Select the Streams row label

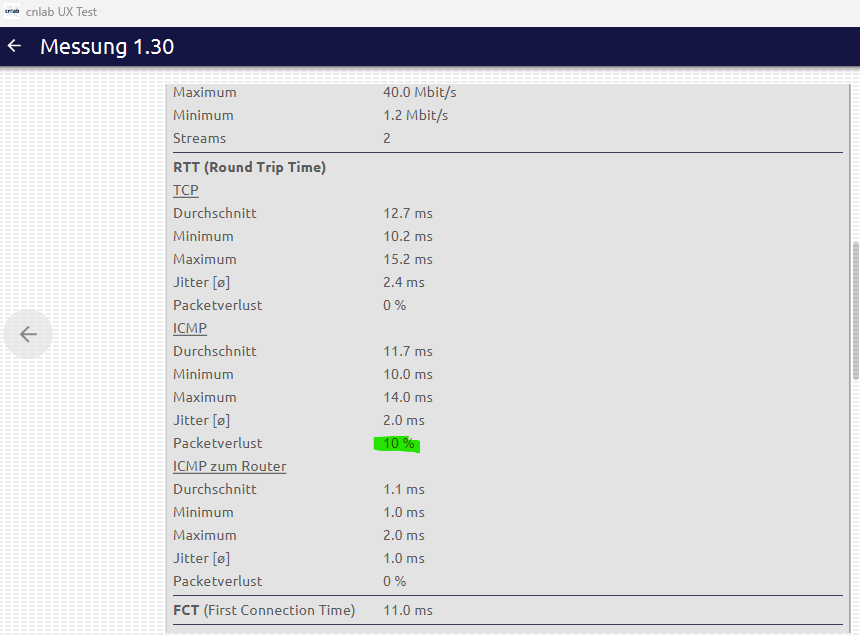pos(199,138)
